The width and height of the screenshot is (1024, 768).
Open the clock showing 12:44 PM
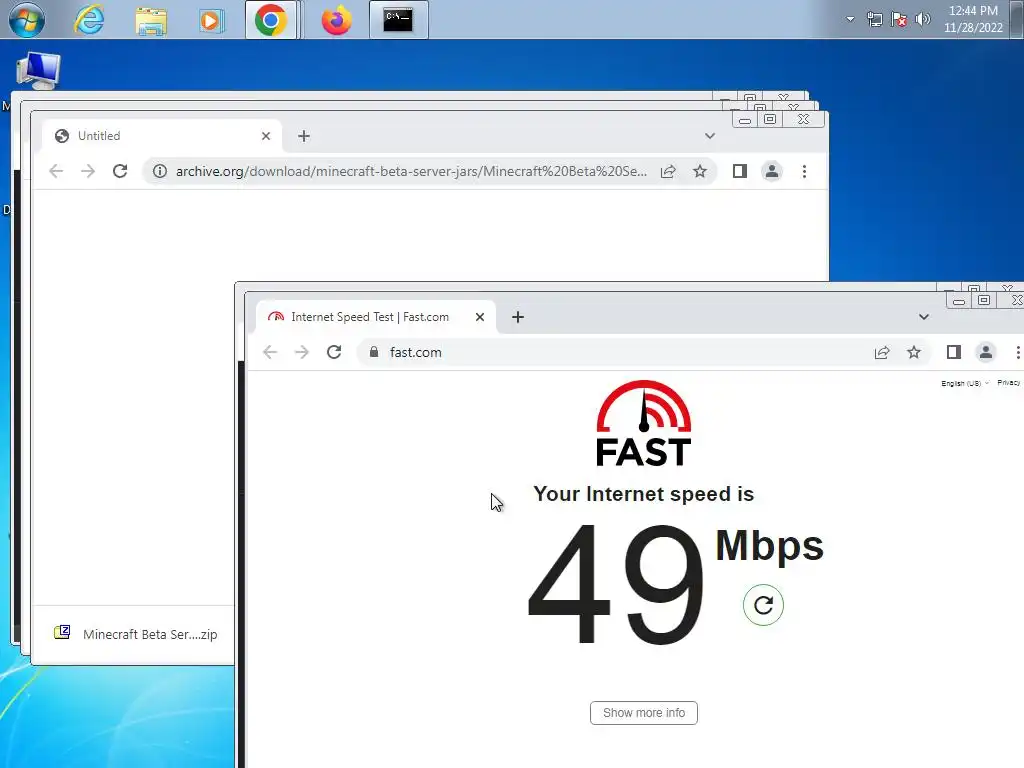point(973,19)
